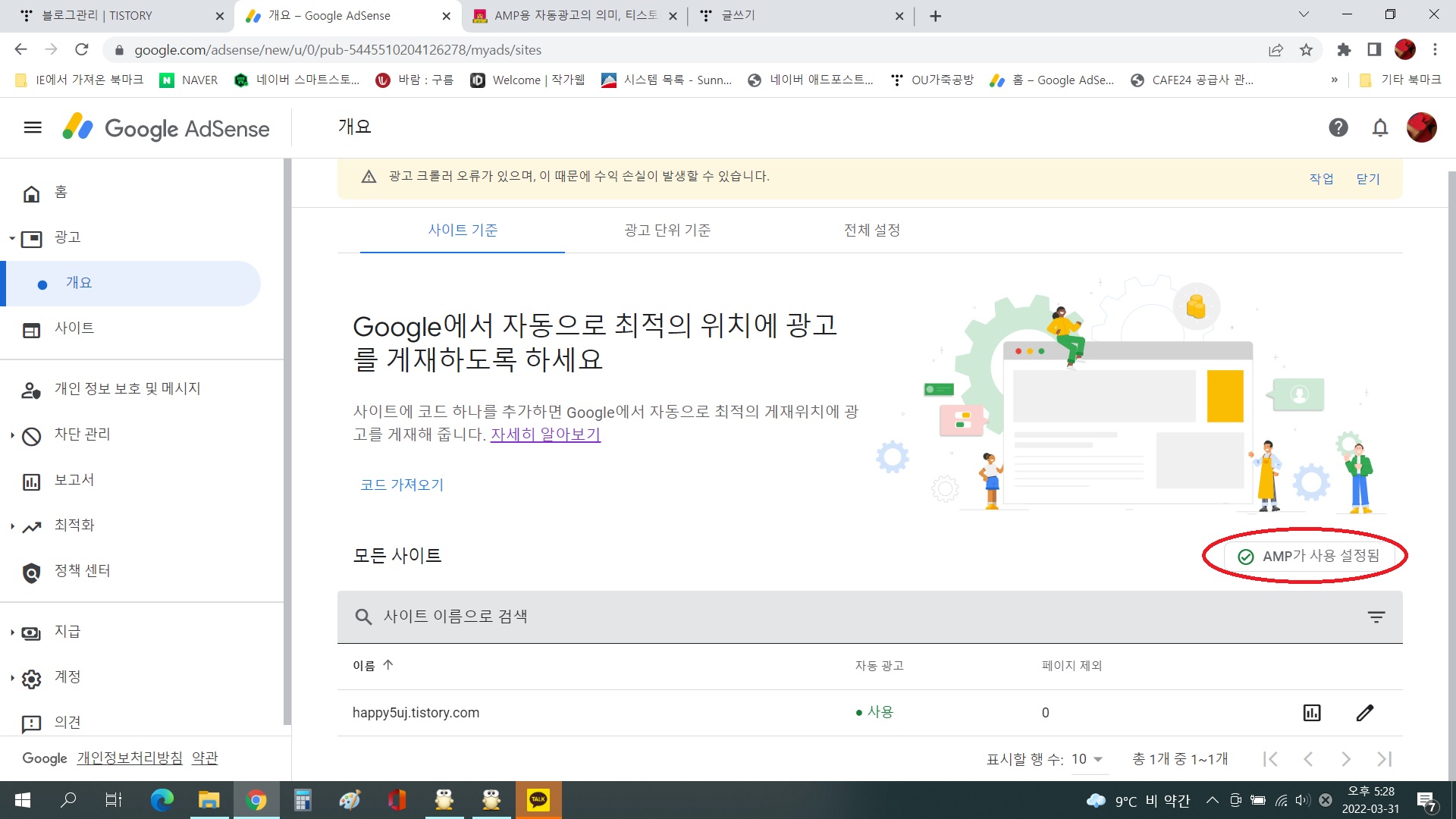Viewport: 1456px width, 819px height.
Task: Open the report chart icon for happy5uj.tistory.com
Action: click(1312, 713)
